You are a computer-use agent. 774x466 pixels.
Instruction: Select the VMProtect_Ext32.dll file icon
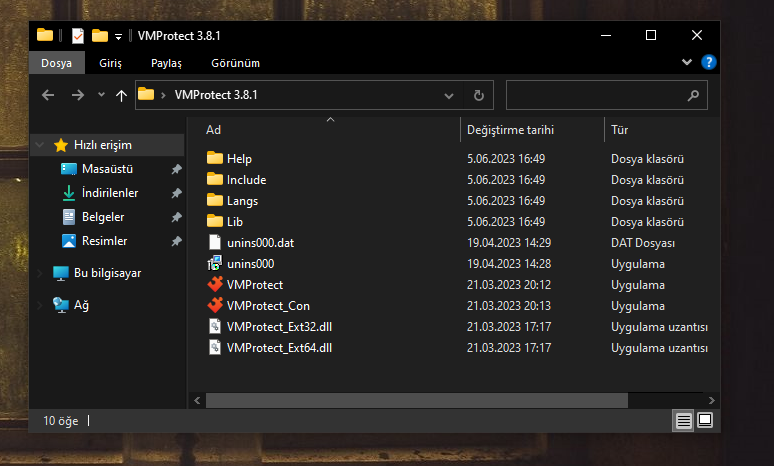click(x=215, y=326)
